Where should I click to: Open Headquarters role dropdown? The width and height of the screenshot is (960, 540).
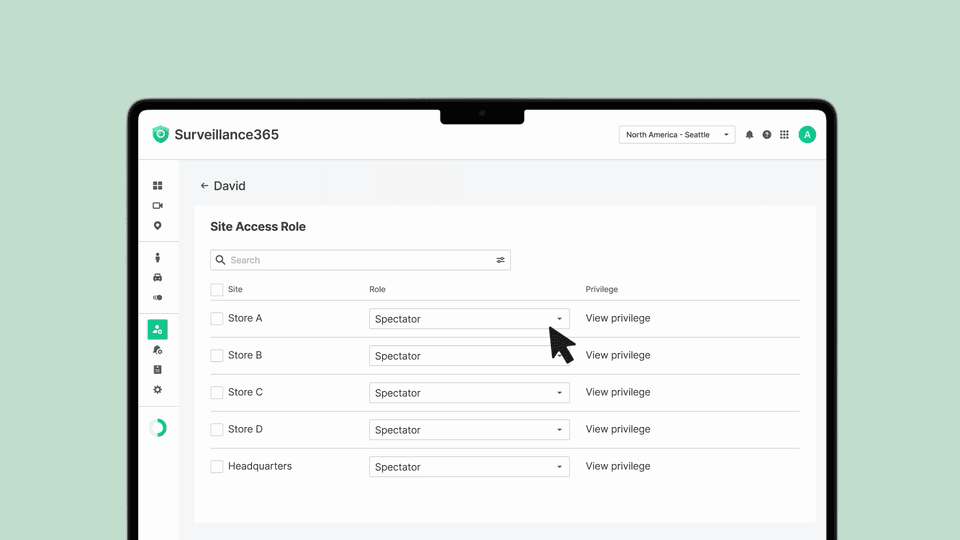469,467
